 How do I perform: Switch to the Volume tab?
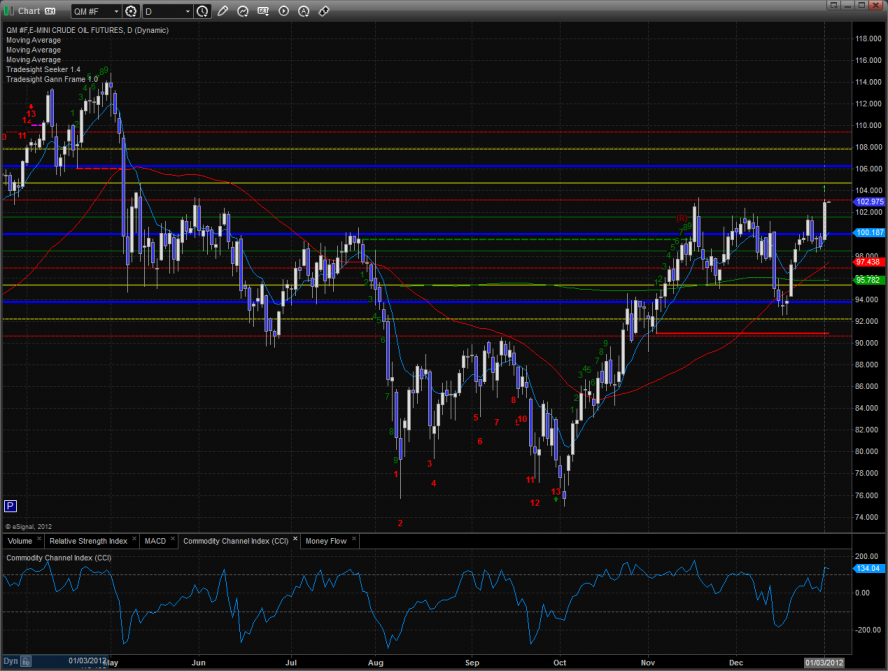point(21,541)
